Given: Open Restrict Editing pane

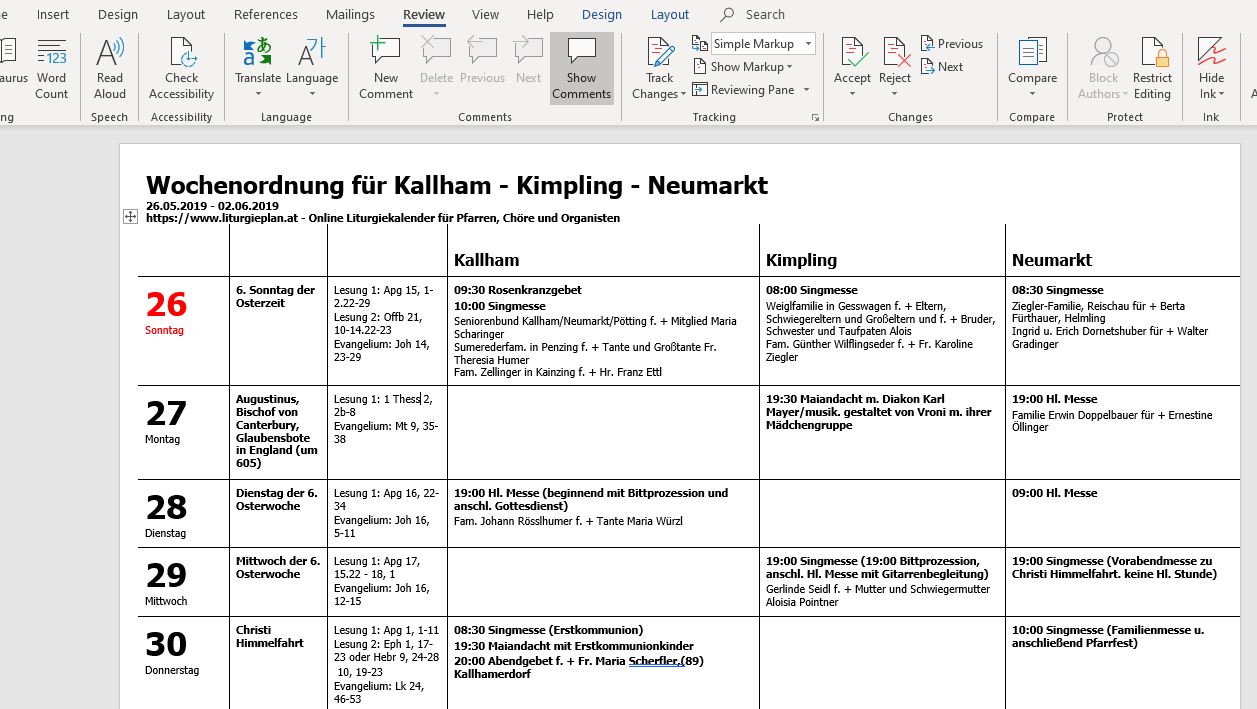Looking at the screenshot, I should pyautogui.click(x=1152, y=68).
